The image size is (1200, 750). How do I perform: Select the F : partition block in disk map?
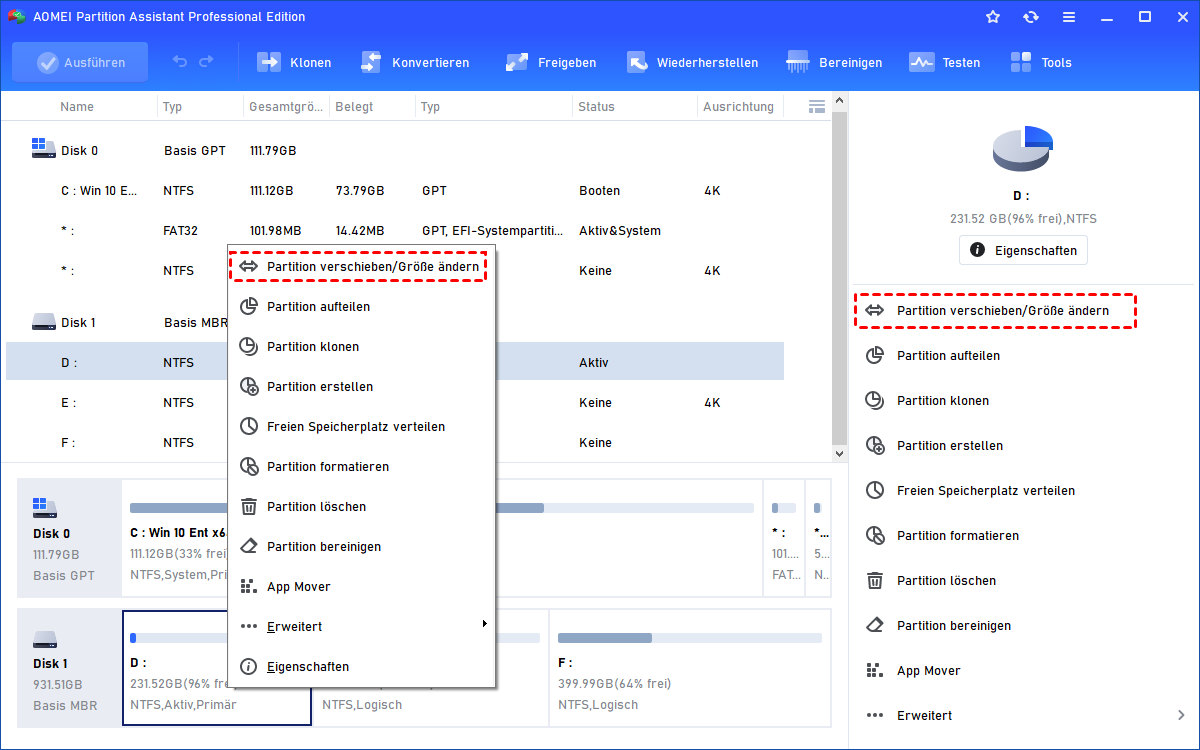coord(690,668)
